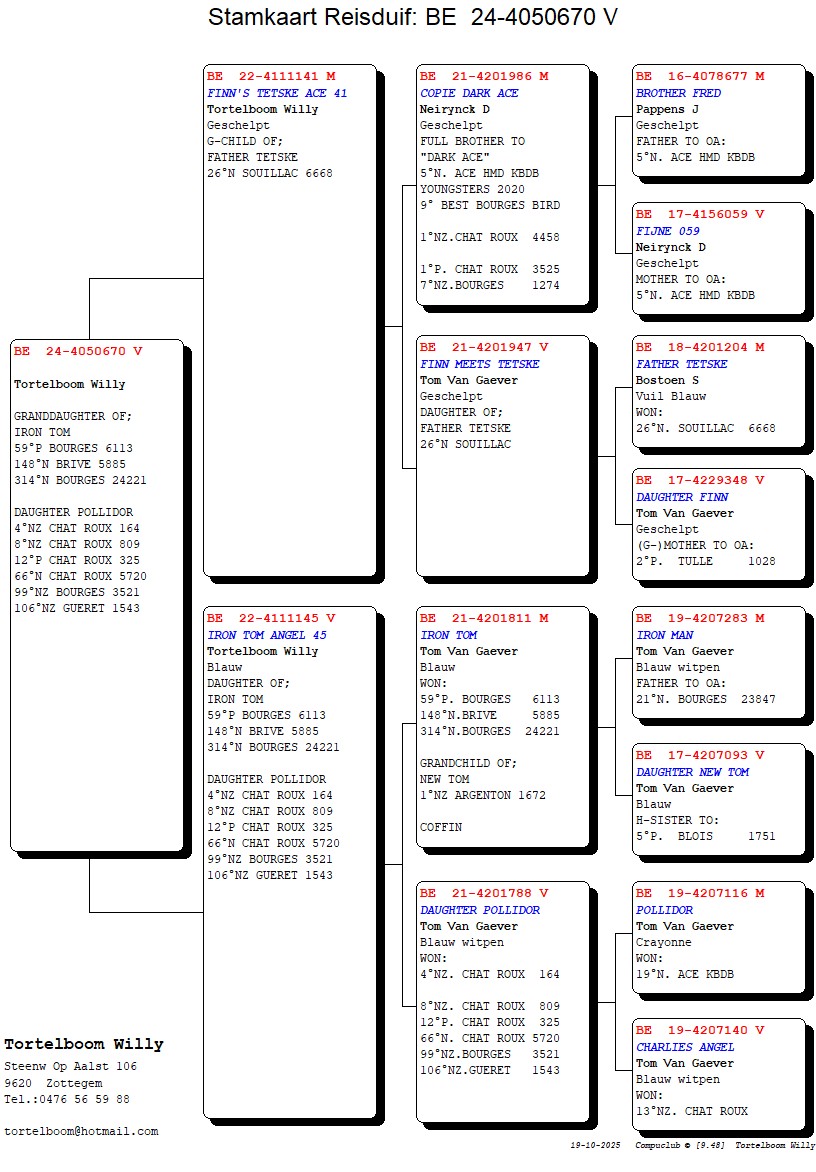Select the COPIE DARK ACE heading

click(469, 93)
